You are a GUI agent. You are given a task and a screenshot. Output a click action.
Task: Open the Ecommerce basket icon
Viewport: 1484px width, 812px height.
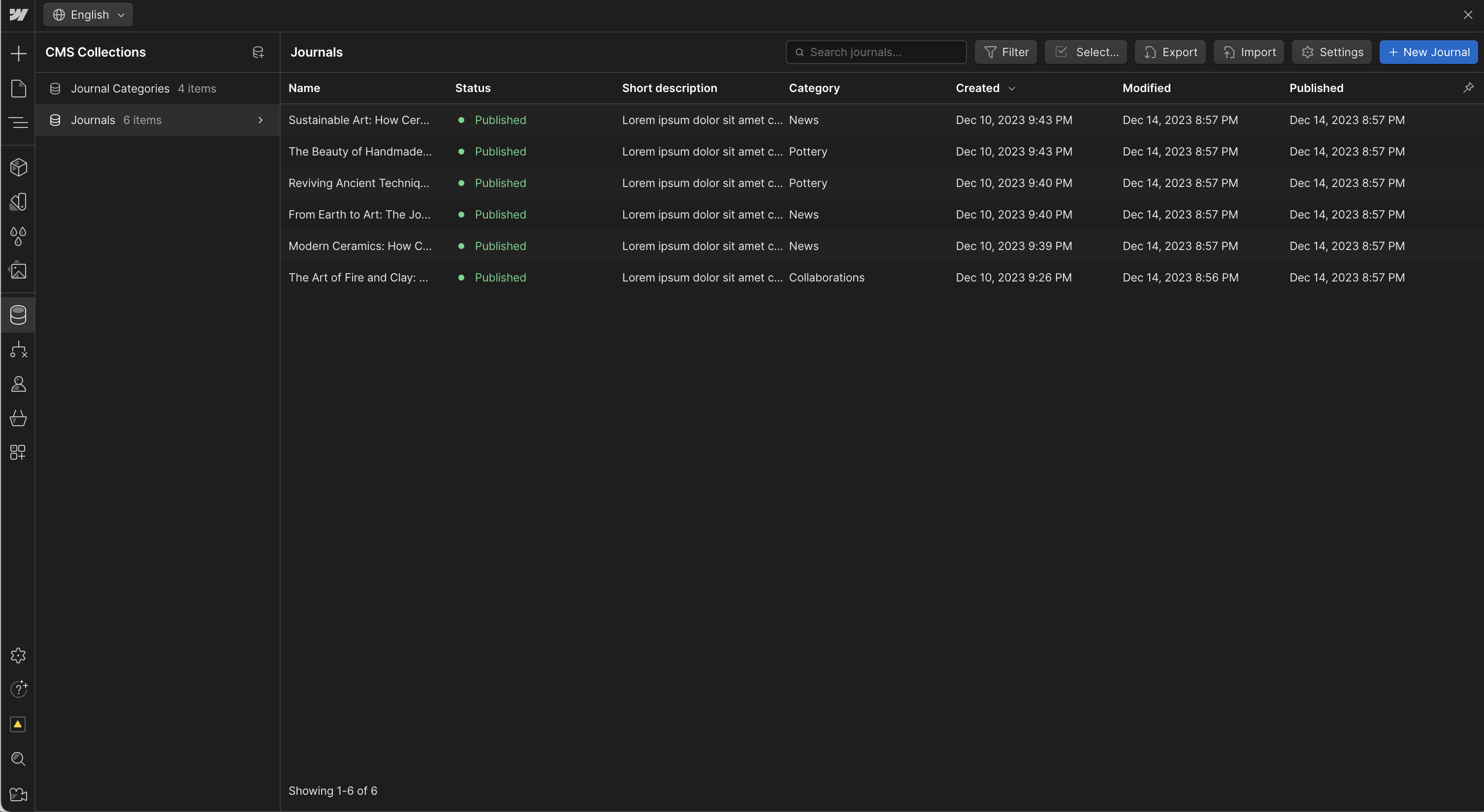coord(18,418)
